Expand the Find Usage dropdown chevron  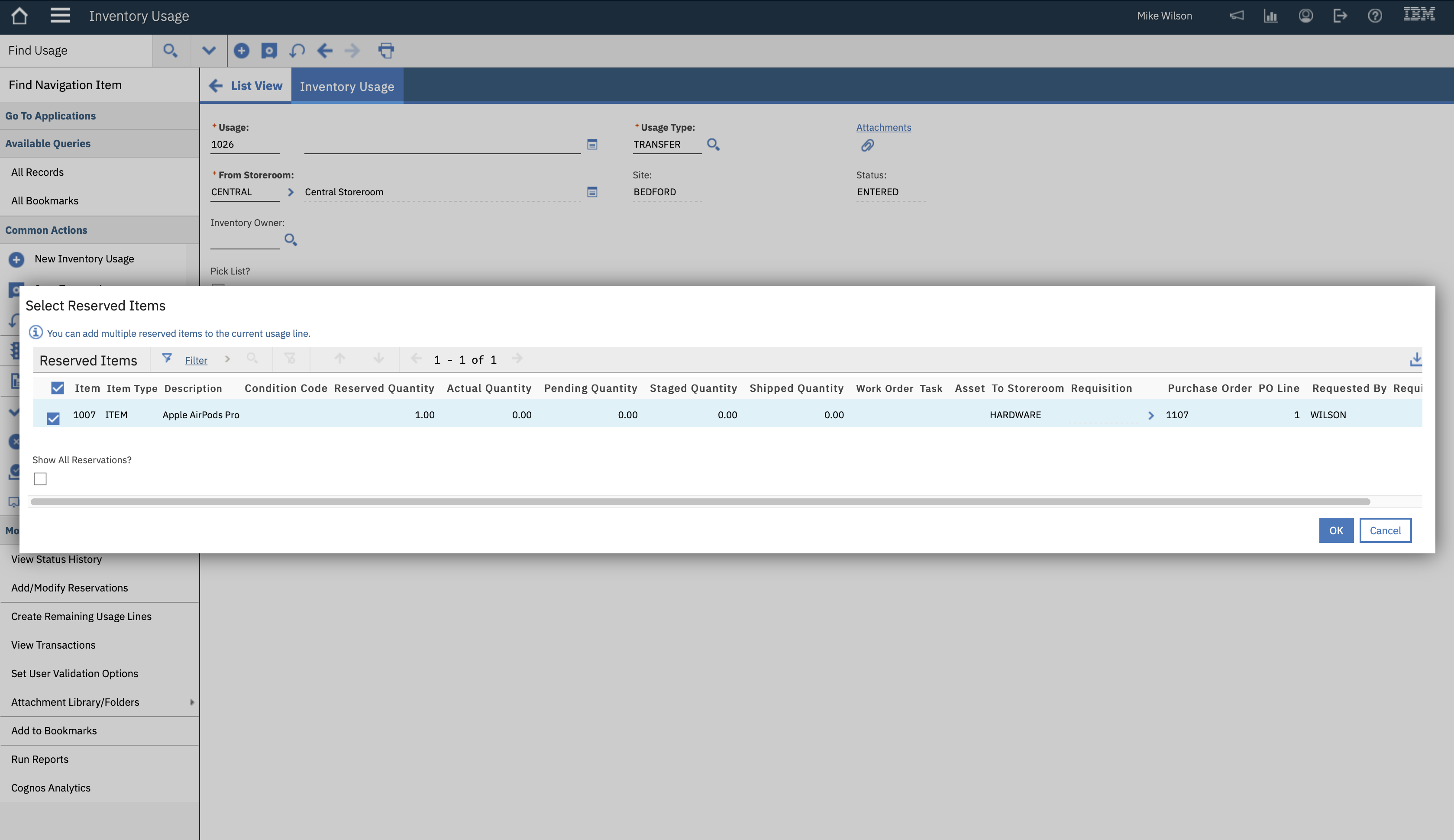pos(208,50)
